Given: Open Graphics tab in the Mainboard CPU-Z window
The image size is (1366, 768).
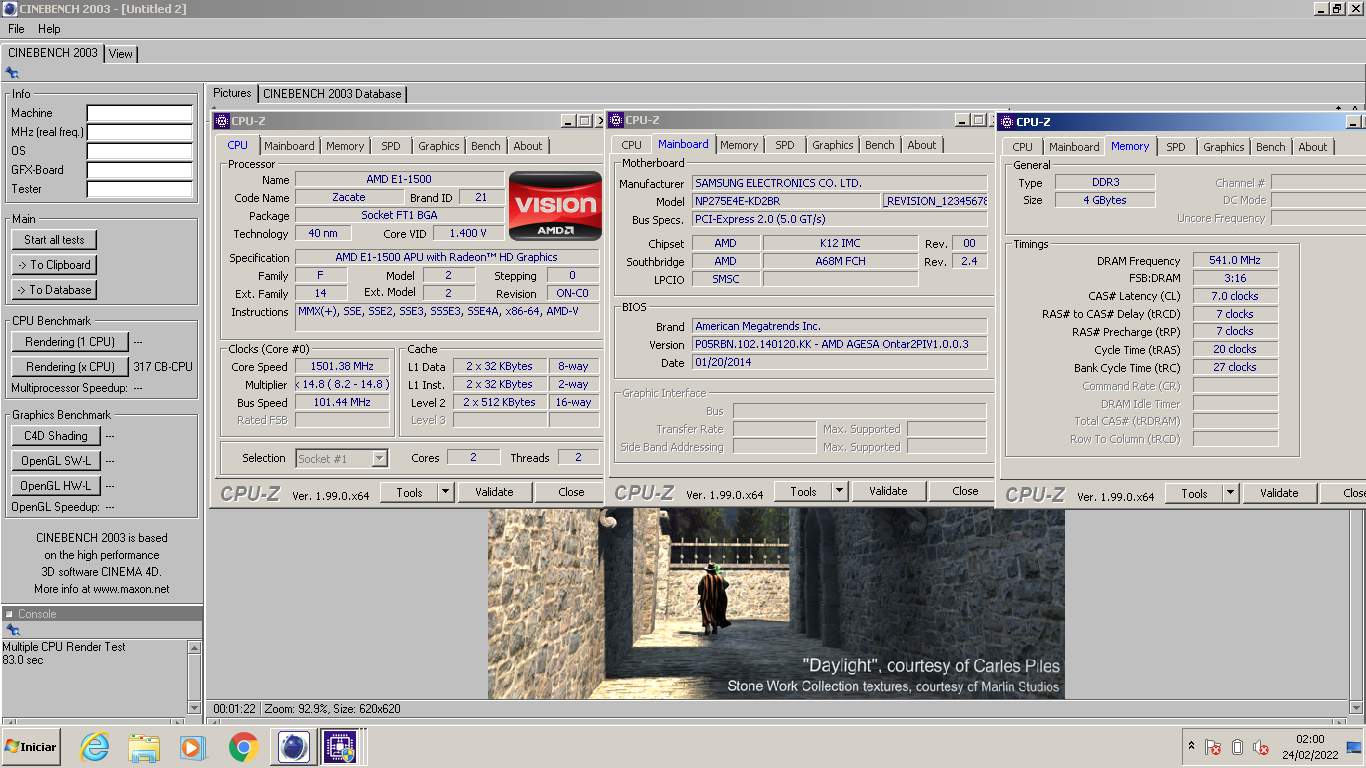Looking at the screenshot, I should [x=833, y=145].
